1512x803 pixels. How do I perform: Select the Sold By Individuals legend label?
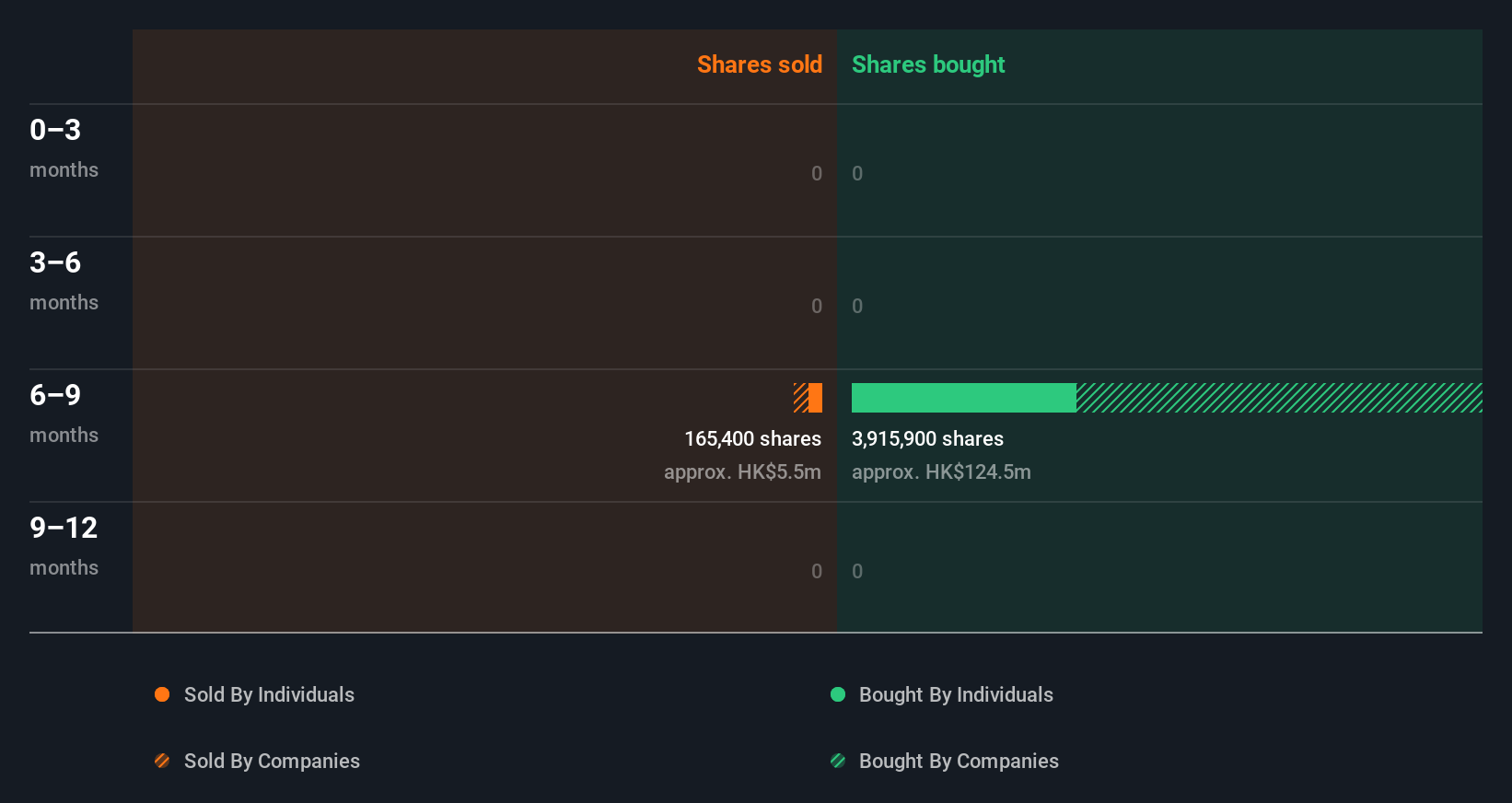[x=269, y=694]
